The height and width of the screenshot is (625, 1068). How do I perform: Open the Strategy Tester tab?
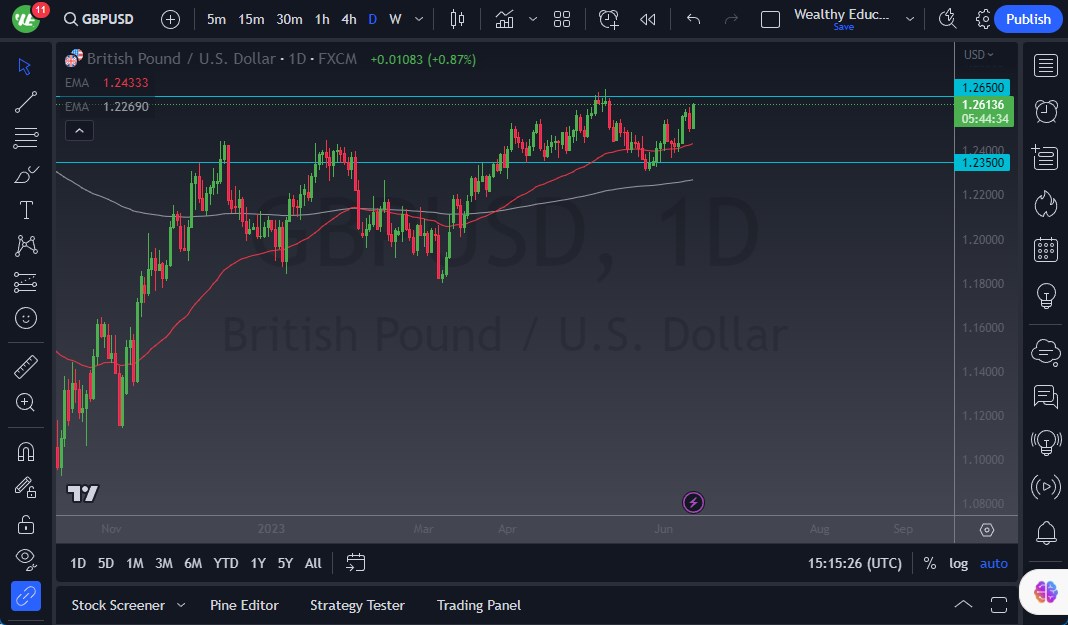click(357, 605)
